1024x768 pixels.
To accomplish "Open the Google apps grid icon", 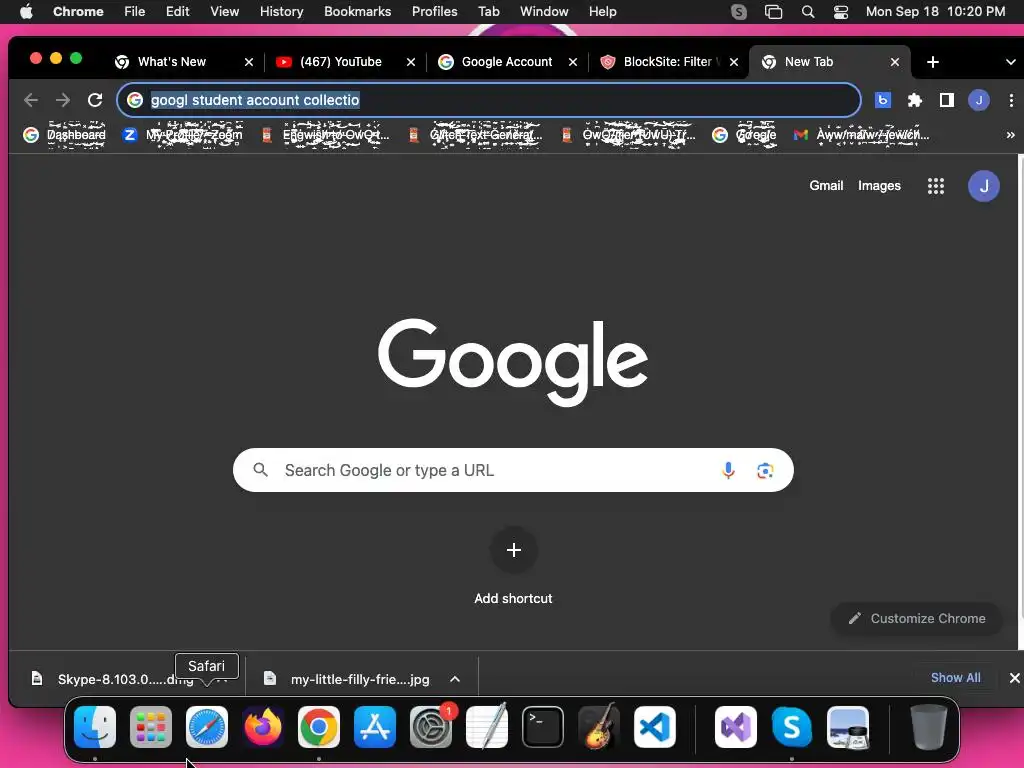I will (936, 186).
